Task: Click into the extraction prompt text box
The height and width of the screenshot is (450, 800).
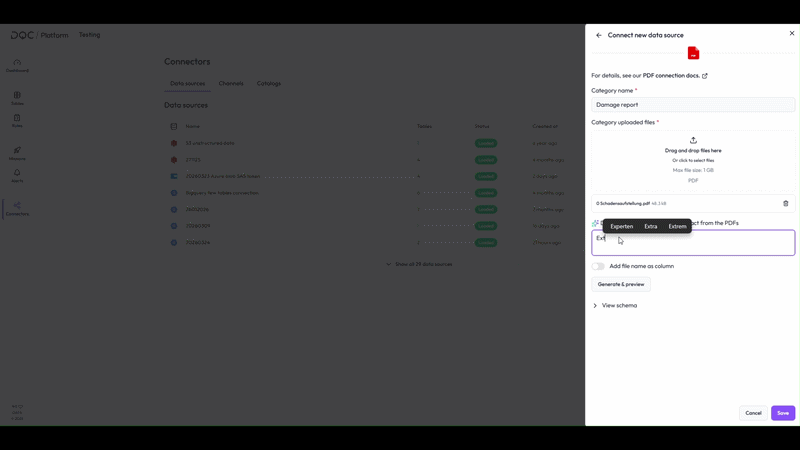Action: tap(693, 243)
